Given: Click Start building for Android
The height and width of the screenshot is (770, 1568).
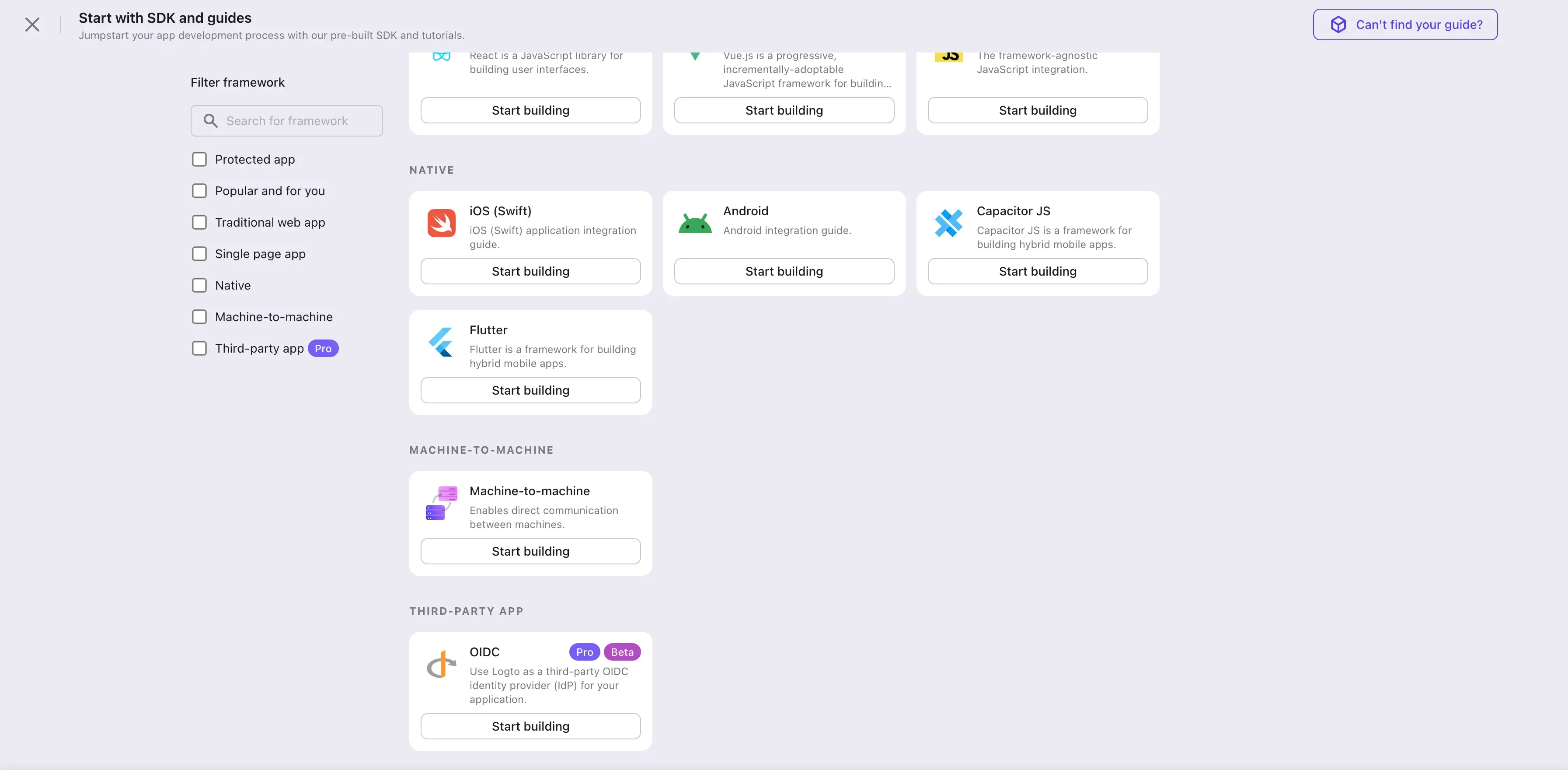Looking at the screenshot, I should point(784,271).
